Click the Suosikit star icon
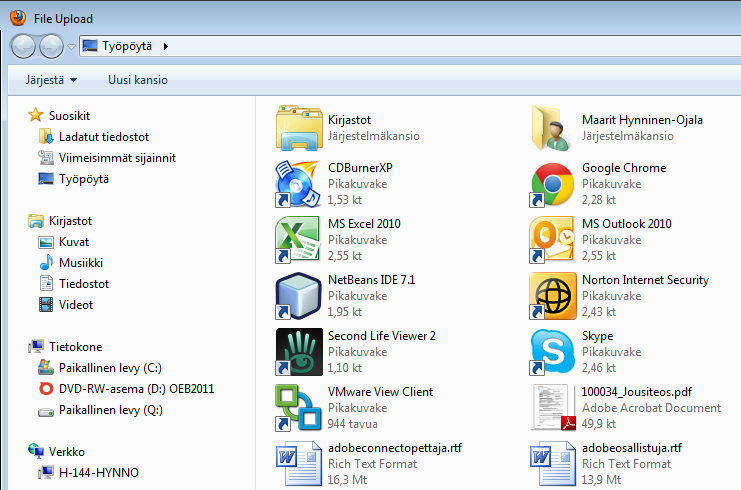 coord(35,115)
